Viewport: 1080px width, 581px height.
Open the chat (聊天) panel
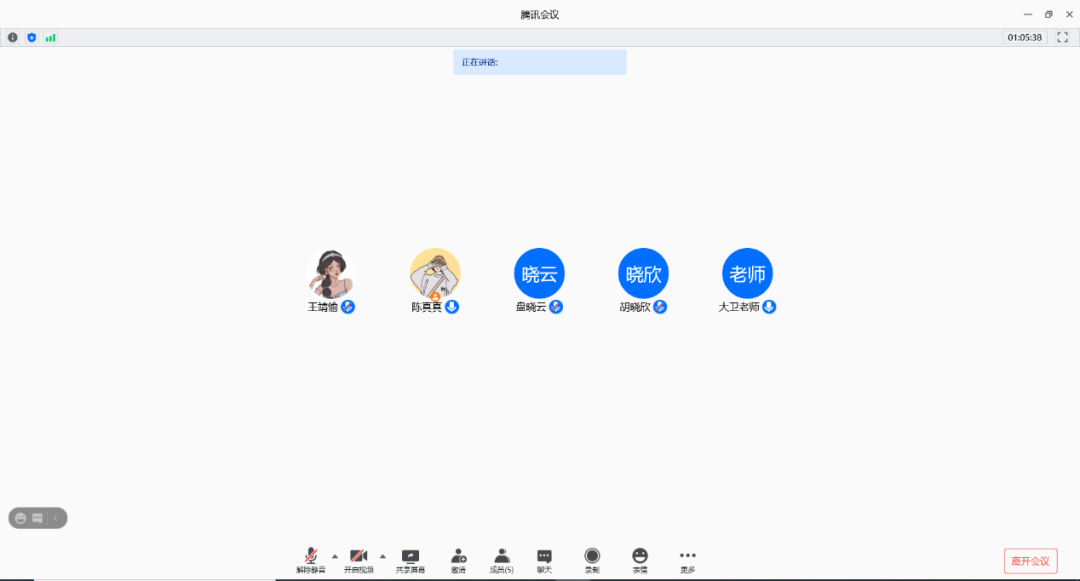click(x=544, y=559)
